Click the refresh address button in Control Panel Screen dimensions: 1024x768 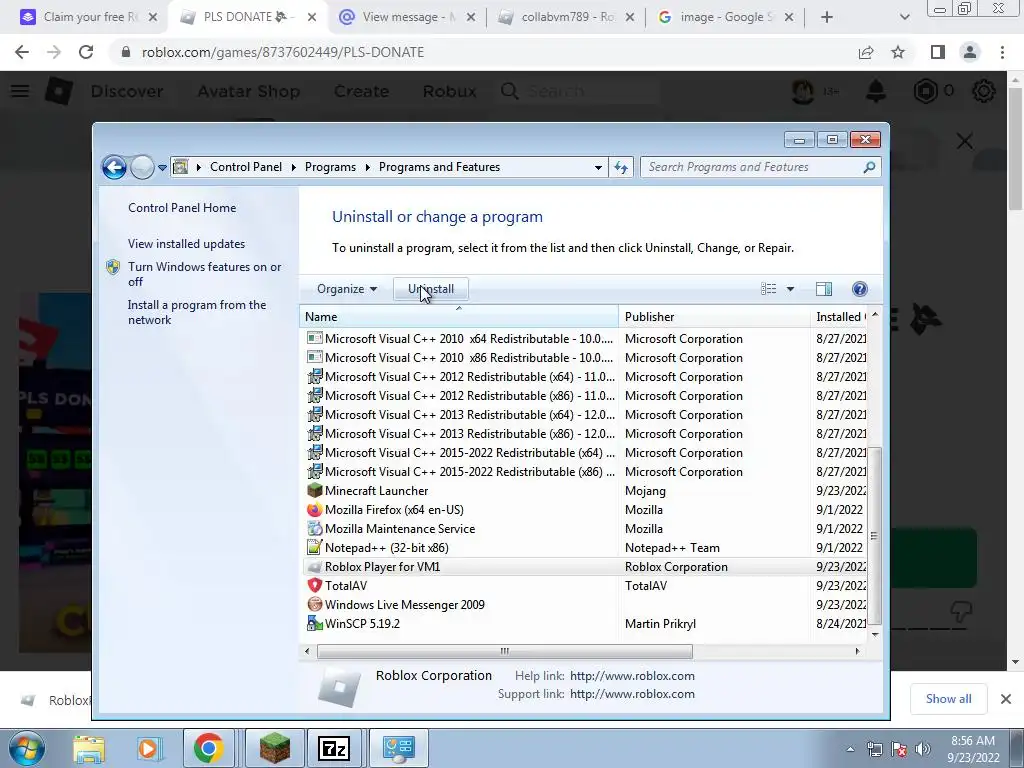pyautogui.click(x=621, y=167)
